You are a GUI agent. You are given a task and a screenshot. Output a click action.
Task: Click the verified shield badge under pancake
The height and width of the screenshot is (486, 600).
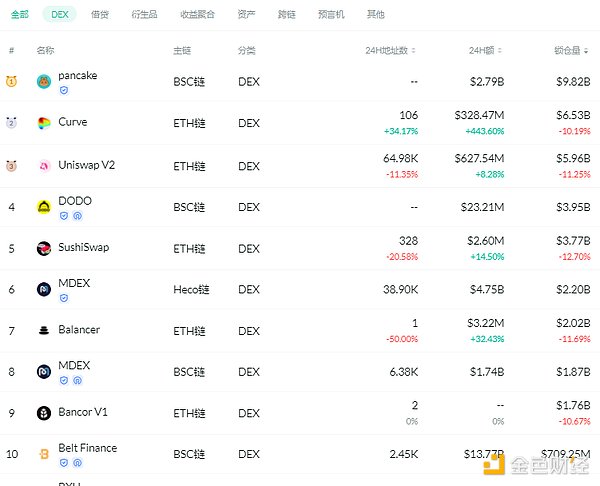64,90
